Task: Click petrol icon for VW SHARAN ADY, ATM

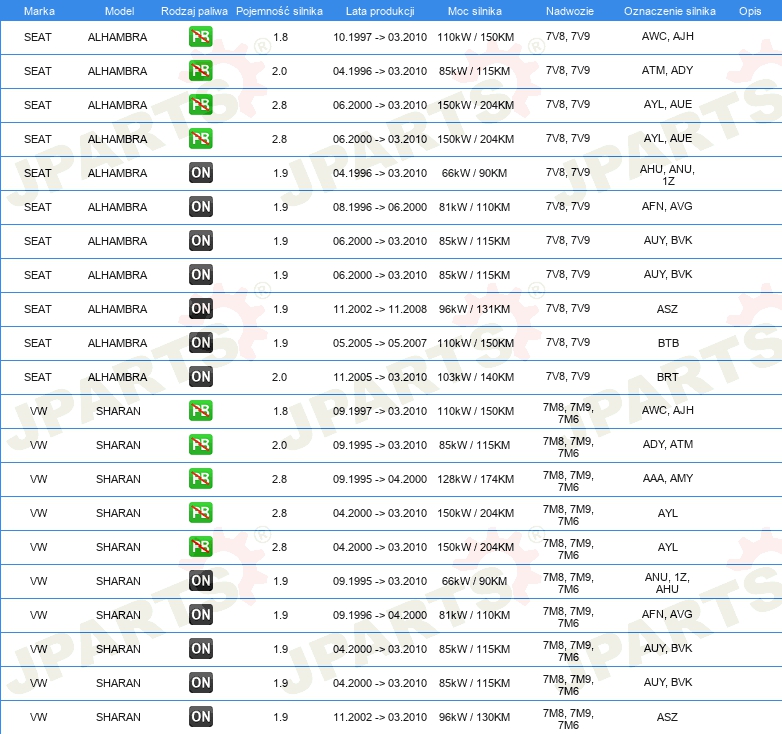Action: pyautogui.click(x=200, y=444)
